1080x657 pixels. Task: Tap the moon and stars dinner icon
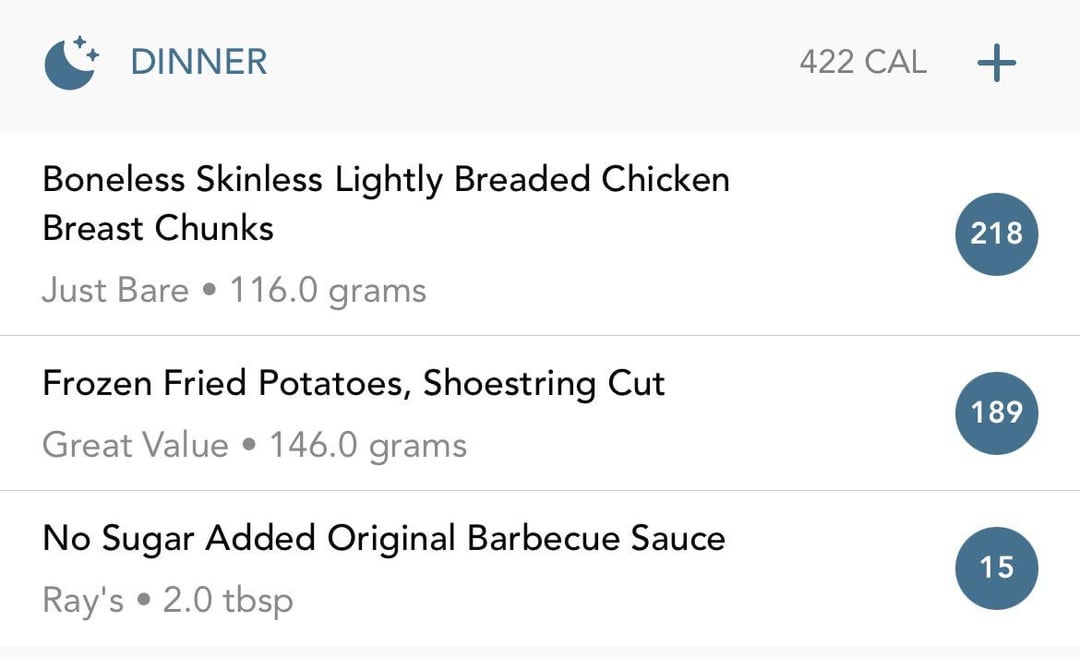point(72,62)
